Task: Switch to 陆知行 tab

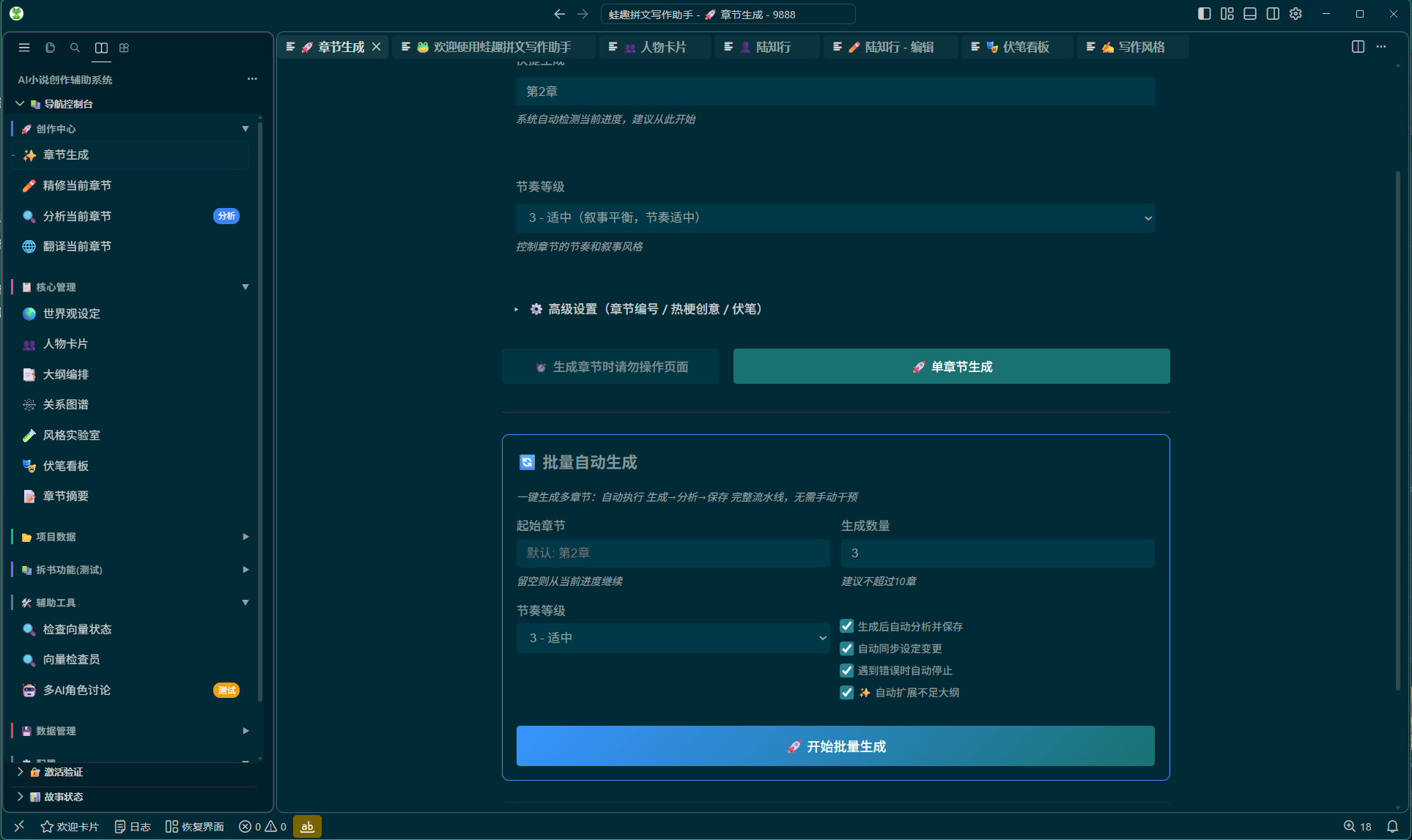Action: click(x=766, y=47)
